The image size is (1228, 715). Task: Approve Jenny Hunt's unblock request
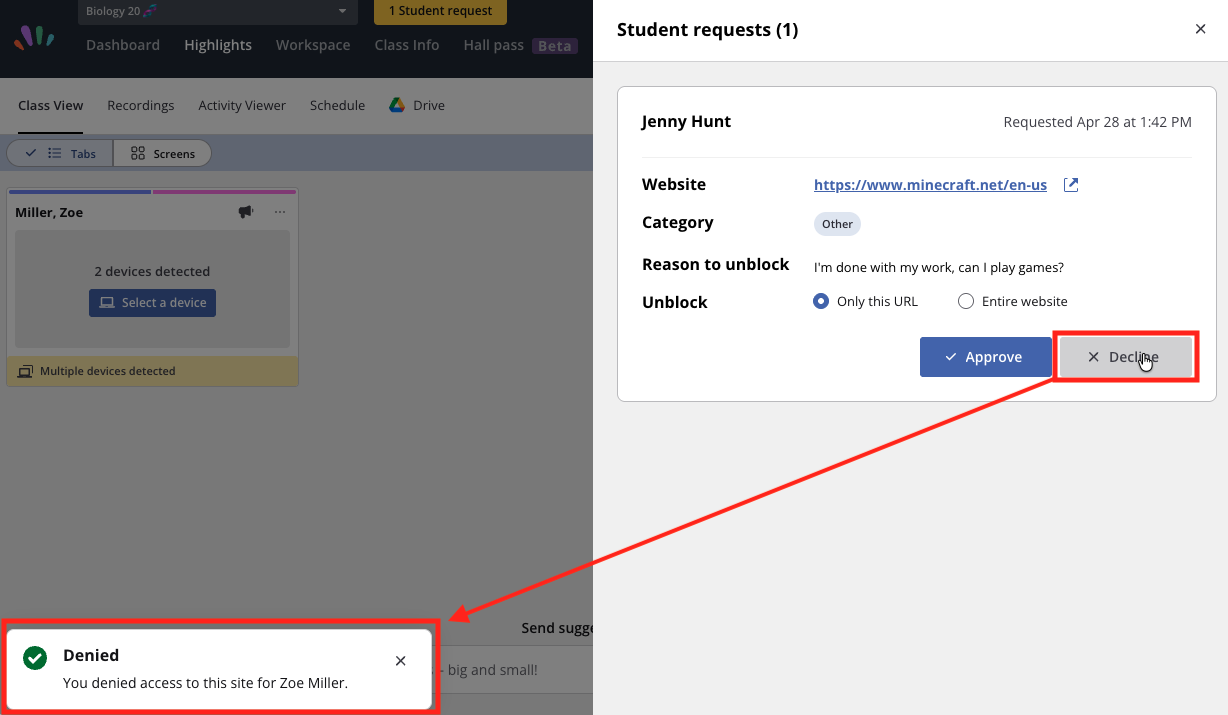pyautogui.click(x=985, y=357)
